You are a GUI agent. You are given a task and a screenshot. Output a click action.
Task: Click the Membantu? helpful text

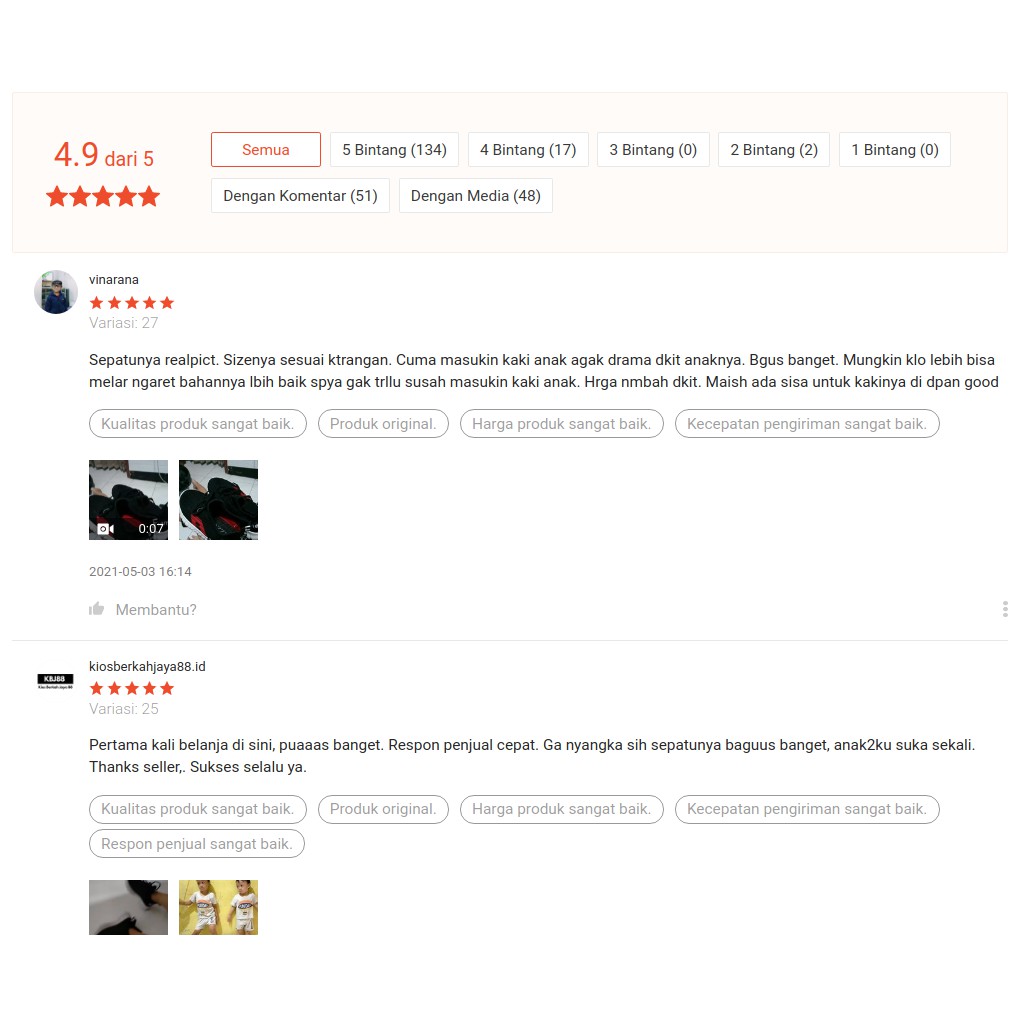(x=156, y=610)
